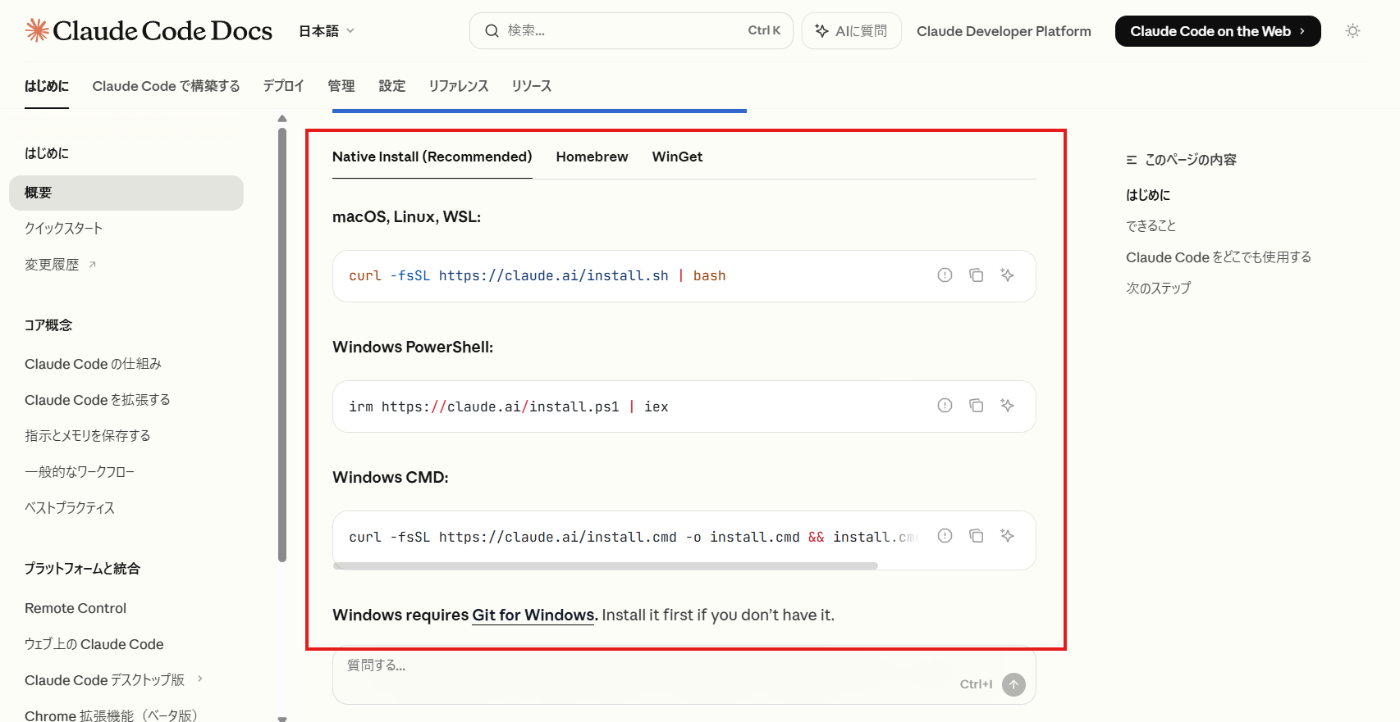Screen dimensions: 1400x722
Task: Click the Windows PowerShell: heading
Action: pos(413,347)
